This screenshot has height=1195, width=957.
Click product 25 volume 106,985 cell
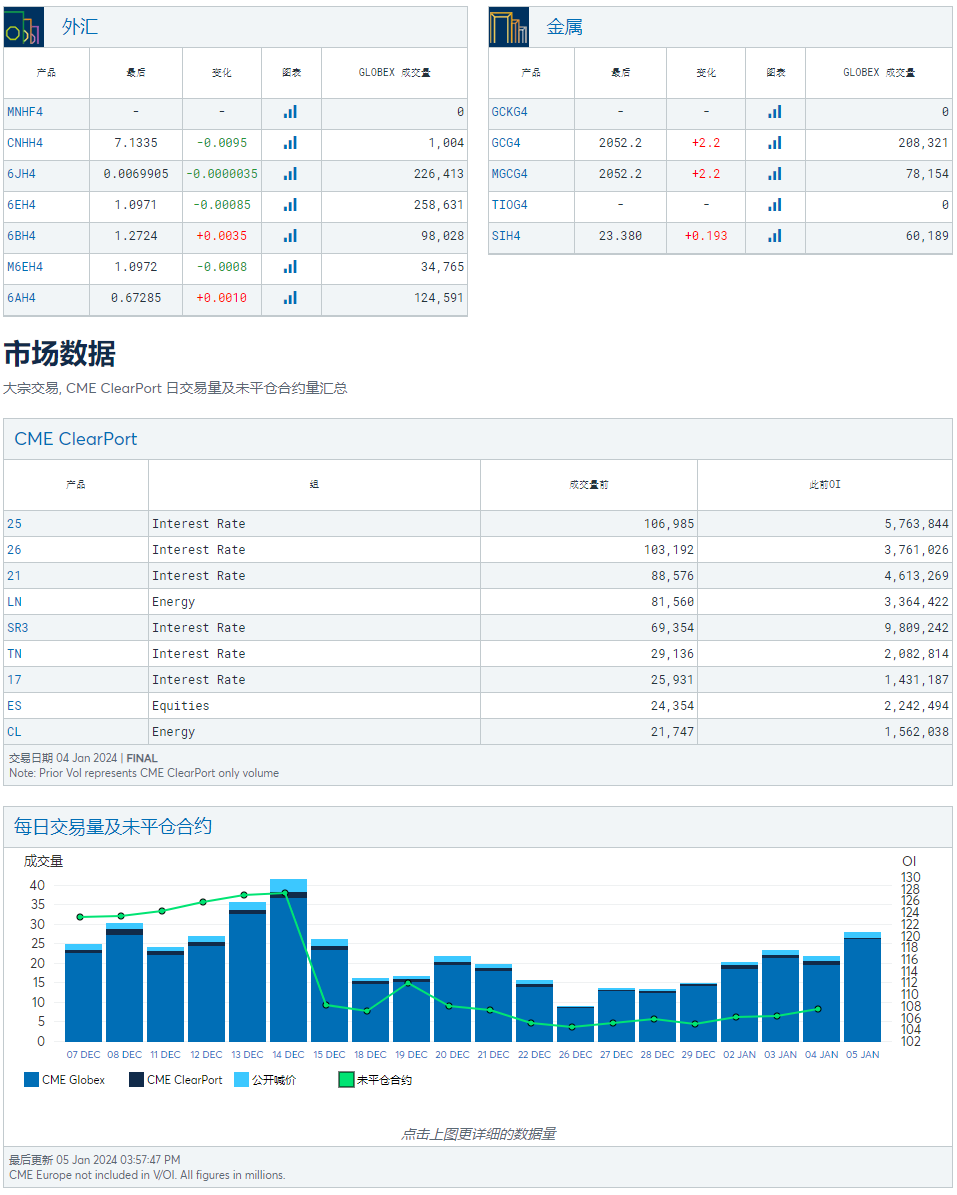[589, 524]
